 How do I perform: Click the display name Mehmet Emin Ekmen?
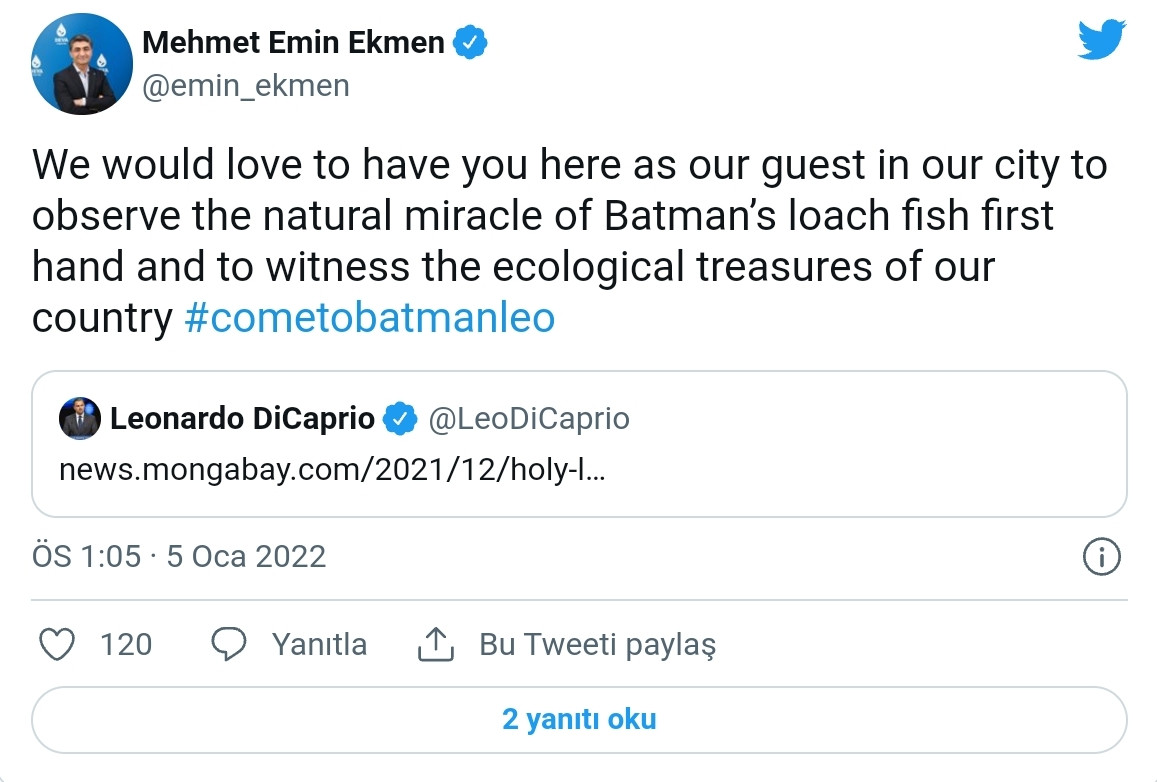295,42
